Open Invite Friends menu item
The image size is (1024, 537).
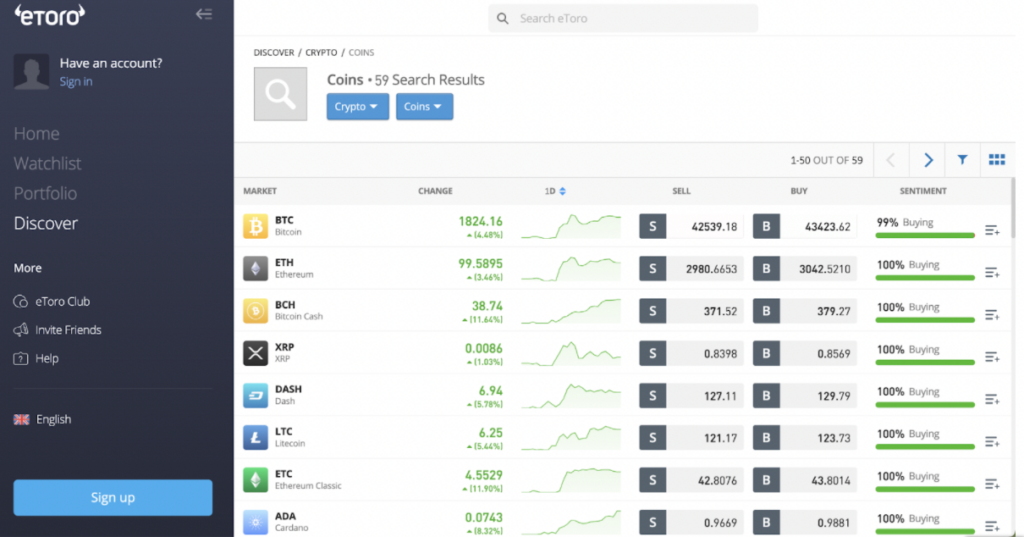(57, 330)
